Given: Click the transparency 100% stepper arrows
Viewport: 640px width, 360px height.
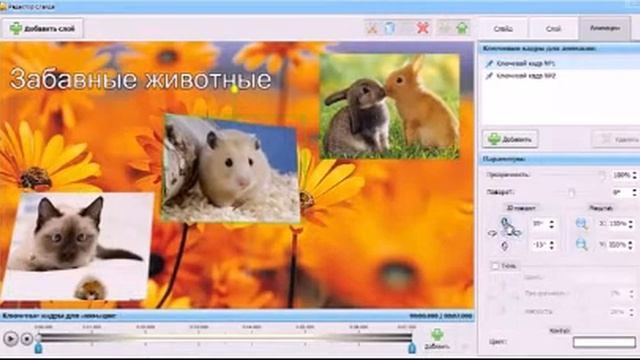Looking at the screenshot, I should pos(635,175).
